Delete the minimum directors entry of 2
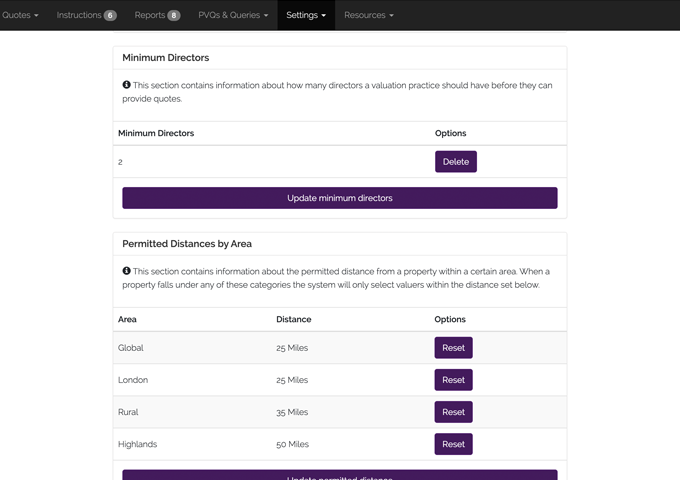 [455, 162]
